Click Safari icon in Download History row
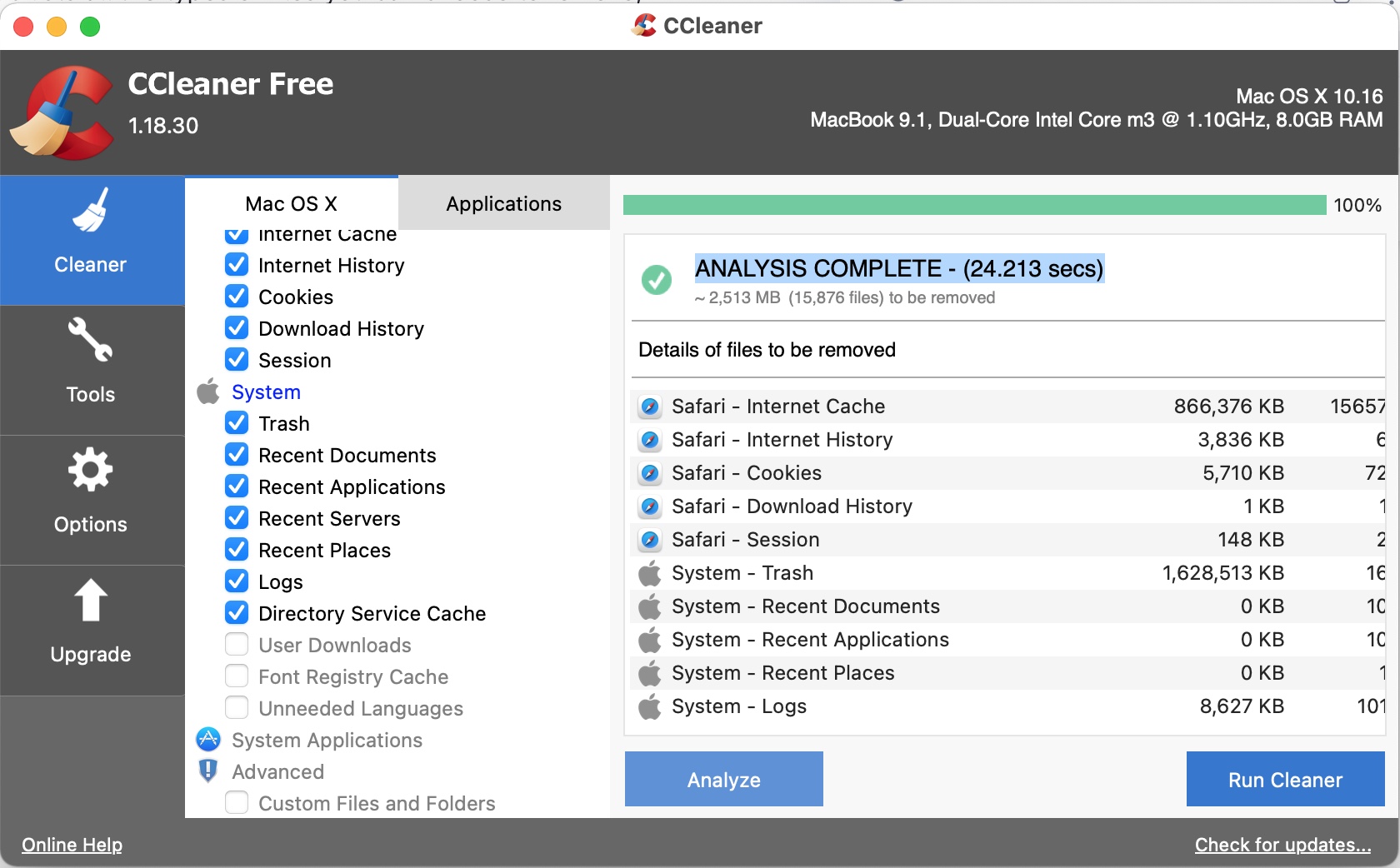This screenshot has width=1400, height=868. point(650,506)
